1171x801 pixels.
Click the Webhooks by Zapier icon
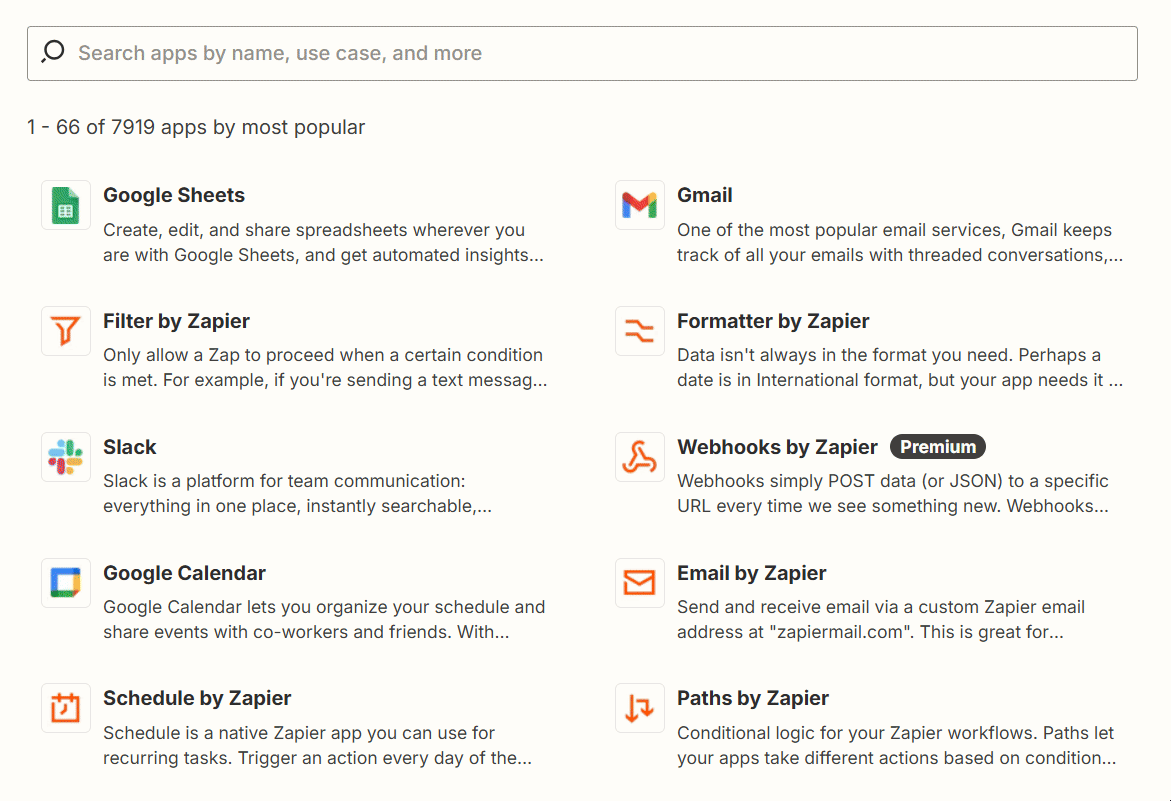click(x=640, y=458)
